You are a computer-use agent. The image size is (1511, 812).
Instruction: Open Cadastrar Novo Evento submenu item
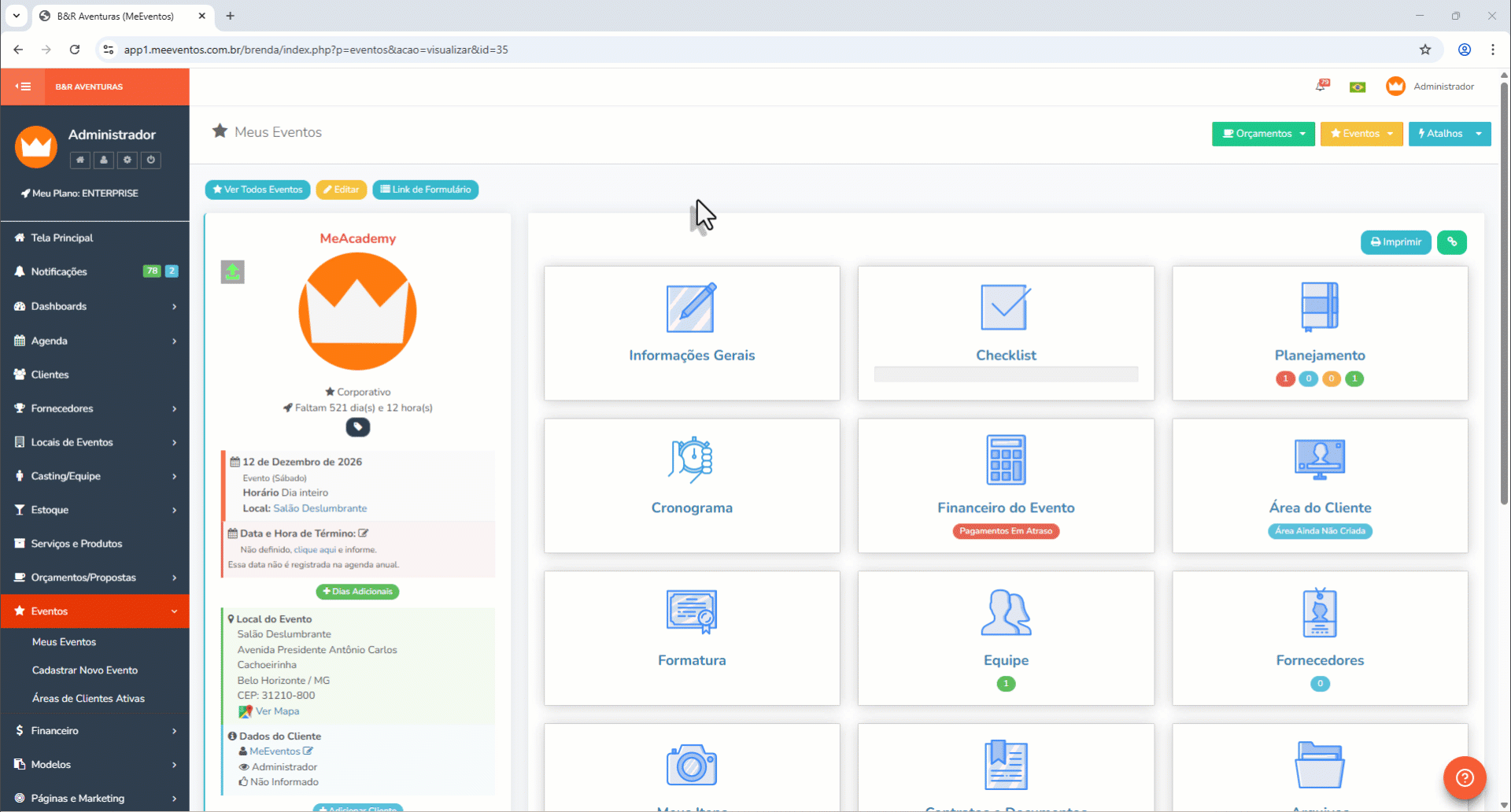[x=85, y=670]
